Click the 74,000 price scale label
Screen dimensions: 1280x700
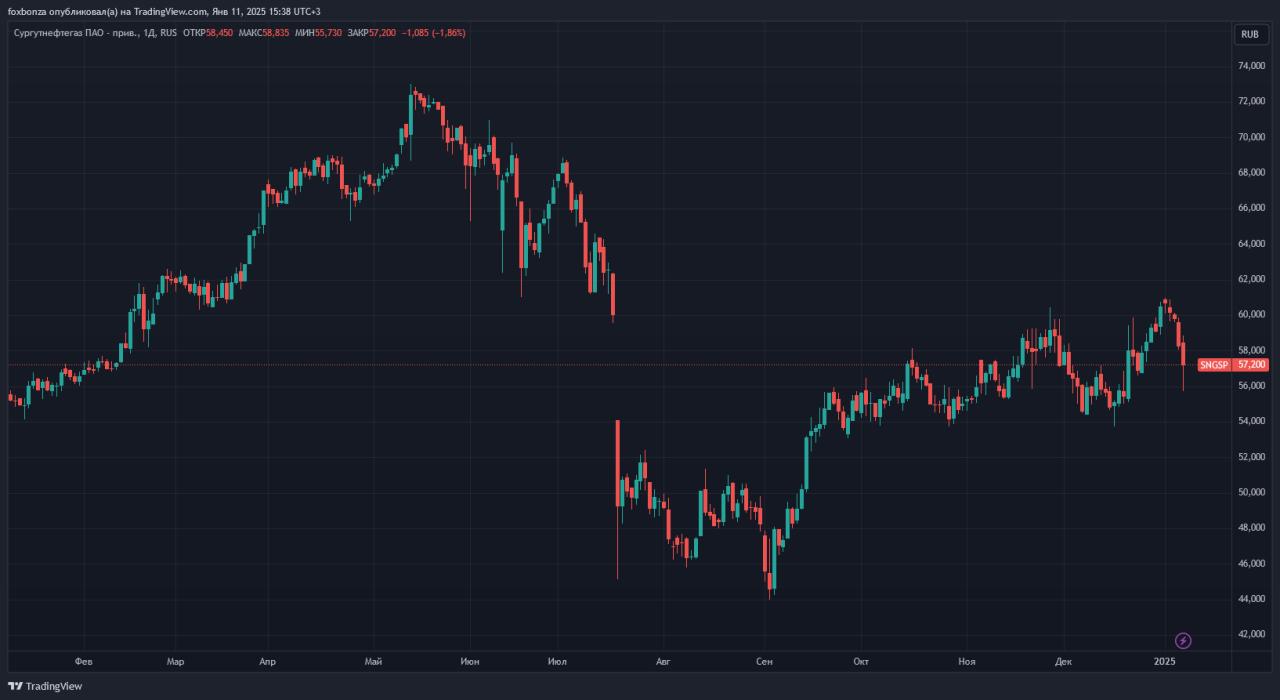point(1251,66)
